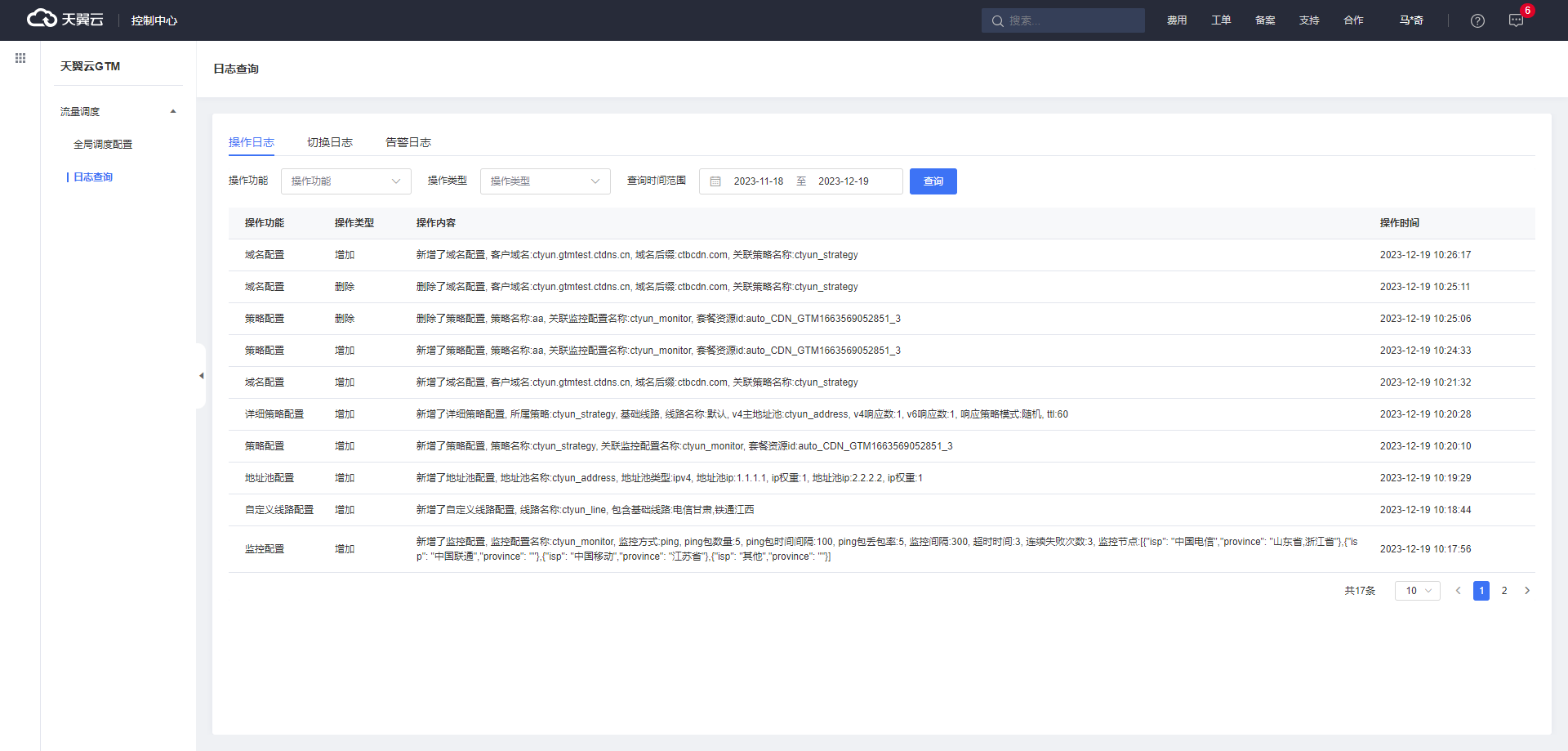
Task: Click the 新增了地址池配置 log content
Action: [x=670, y=478]
